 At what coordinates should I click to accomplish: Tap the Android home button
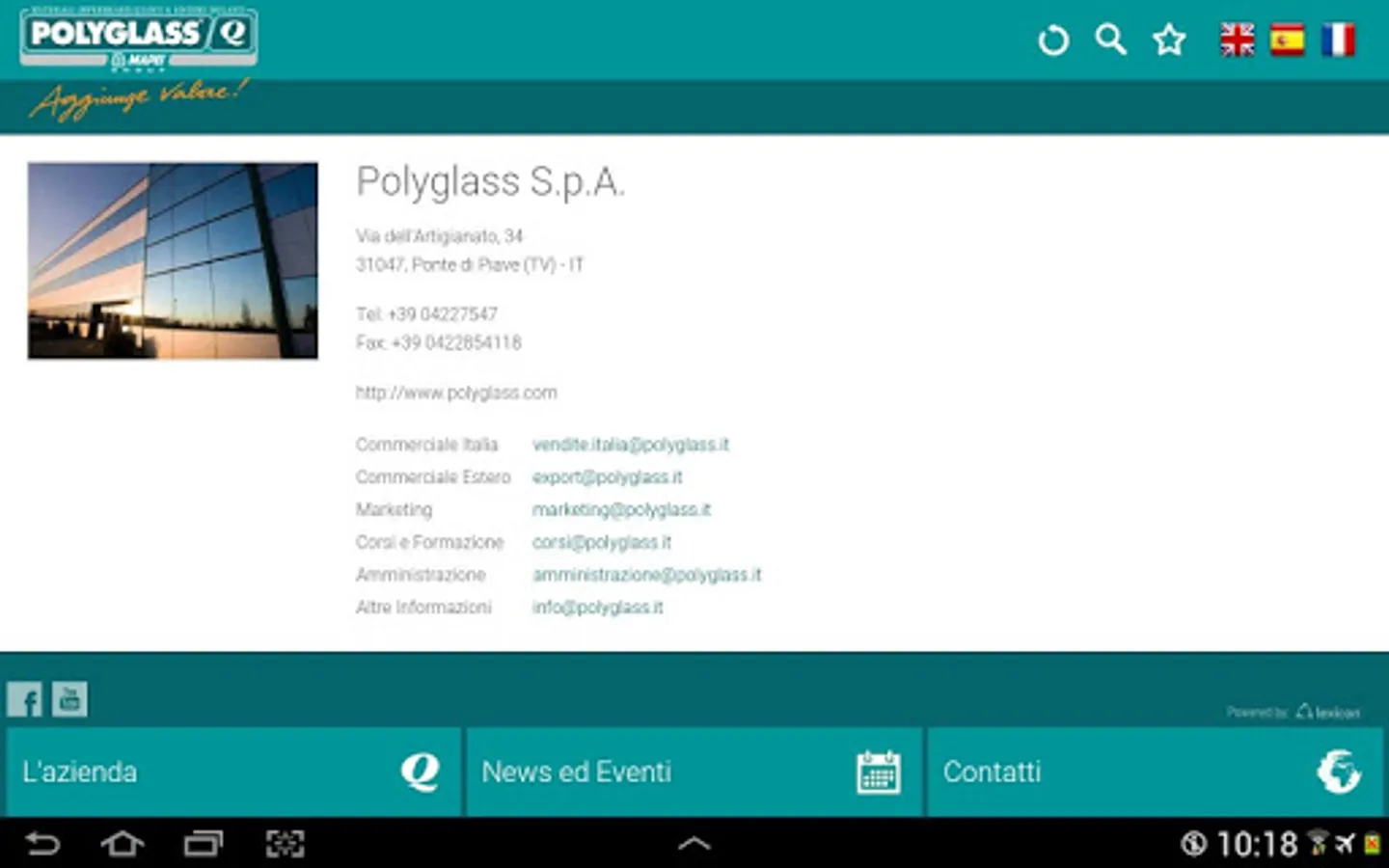[x=123, y=844]
